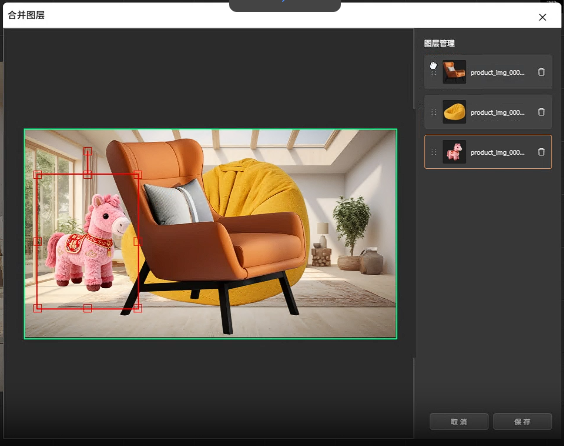This screenshot has width=564, height=446.
Task: Grab the armchair layer drag handle
Action: pos(434,72)
